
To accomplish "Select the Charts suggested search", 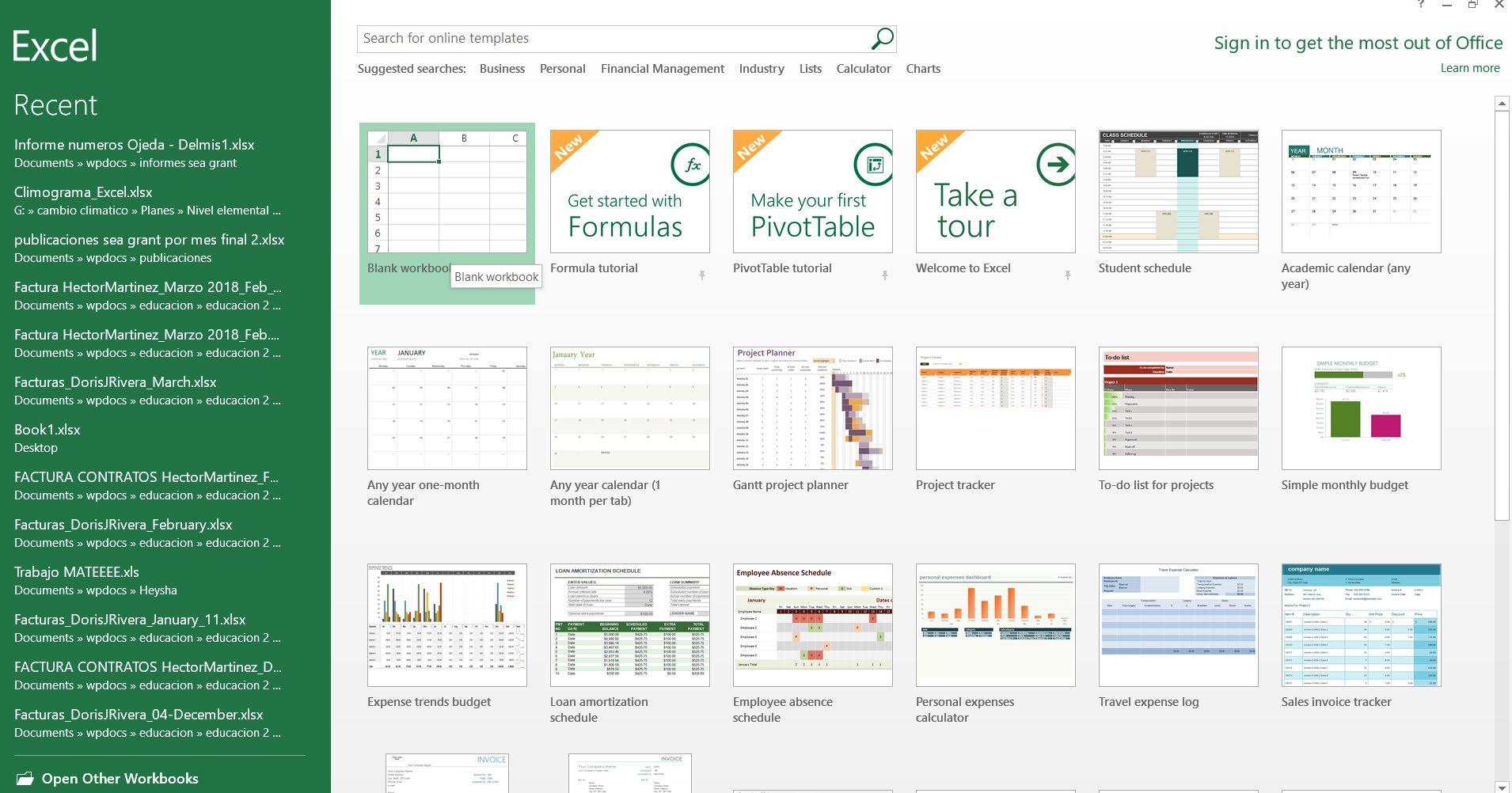I will coord(923,69).
